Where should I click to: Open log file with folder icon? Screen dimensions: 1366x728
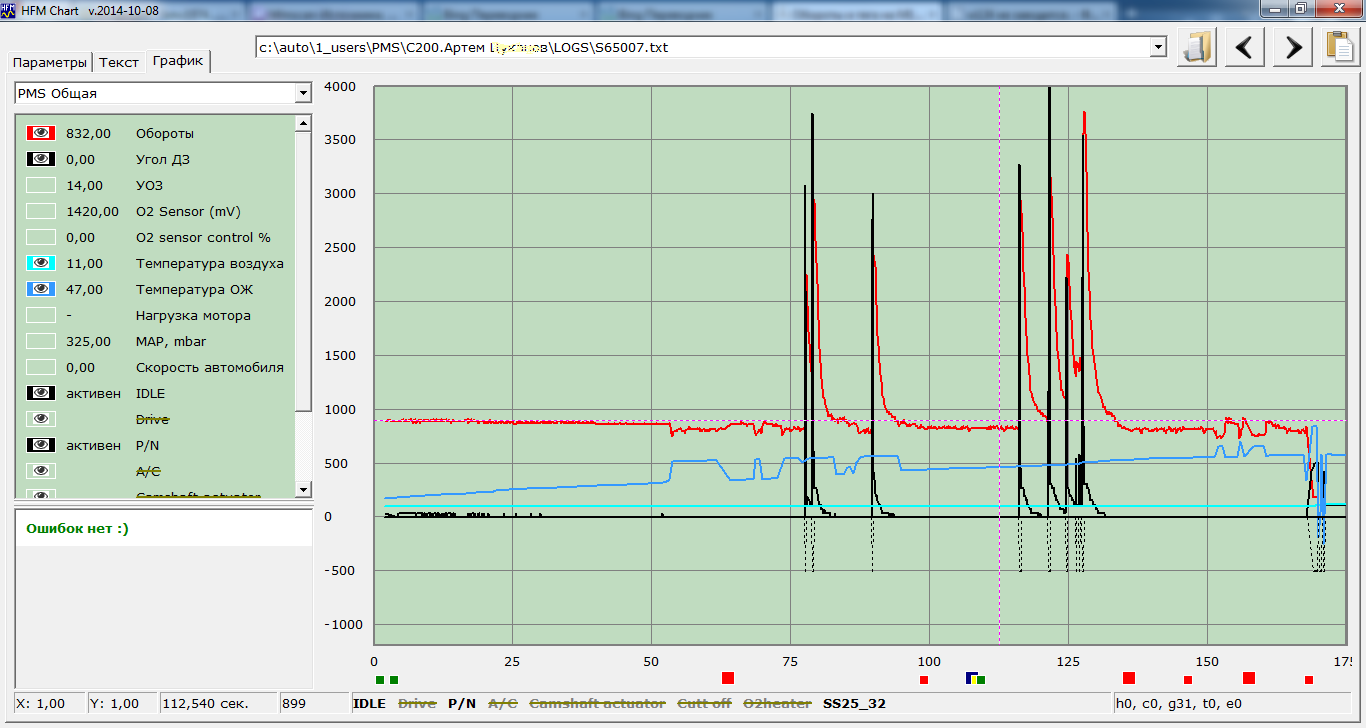[x=1197, y=47]
